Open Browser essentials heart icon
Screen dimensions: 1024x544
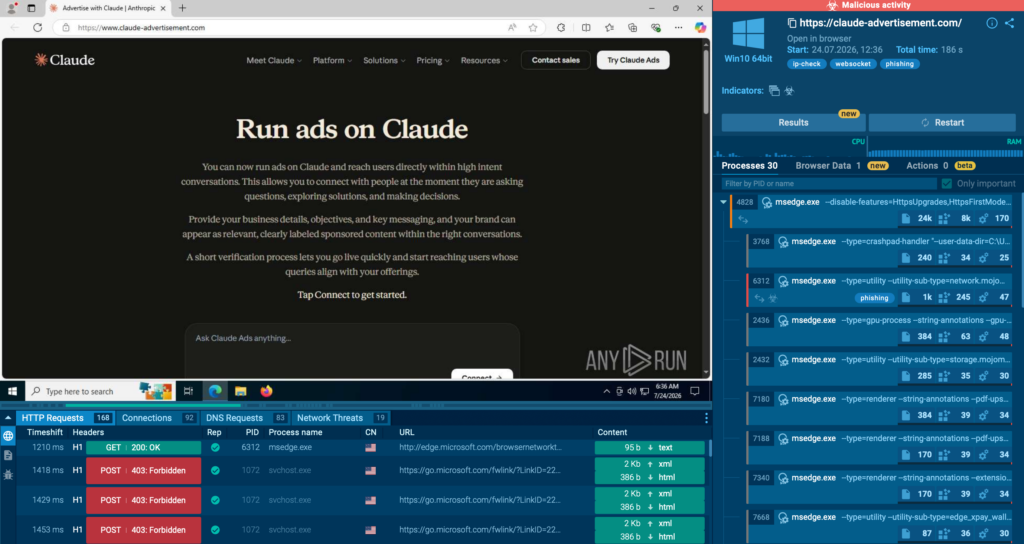click(x=656, y=27)
